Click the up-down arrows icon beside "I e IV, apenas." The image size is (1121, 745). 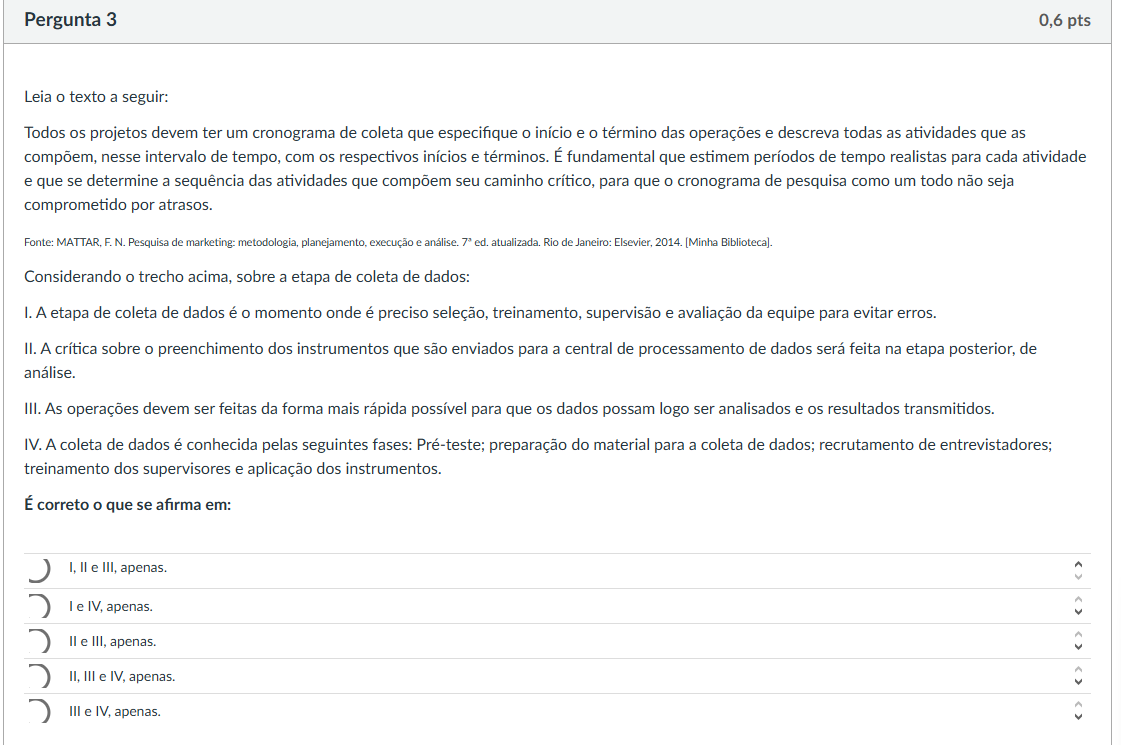click(x=1077, y=606)
